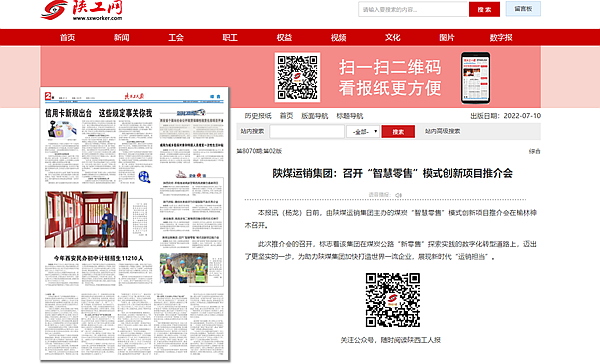The image size is (600, 364).
Task: Click the voice-reading speaker icon
Action: click(x=398, y=195)
